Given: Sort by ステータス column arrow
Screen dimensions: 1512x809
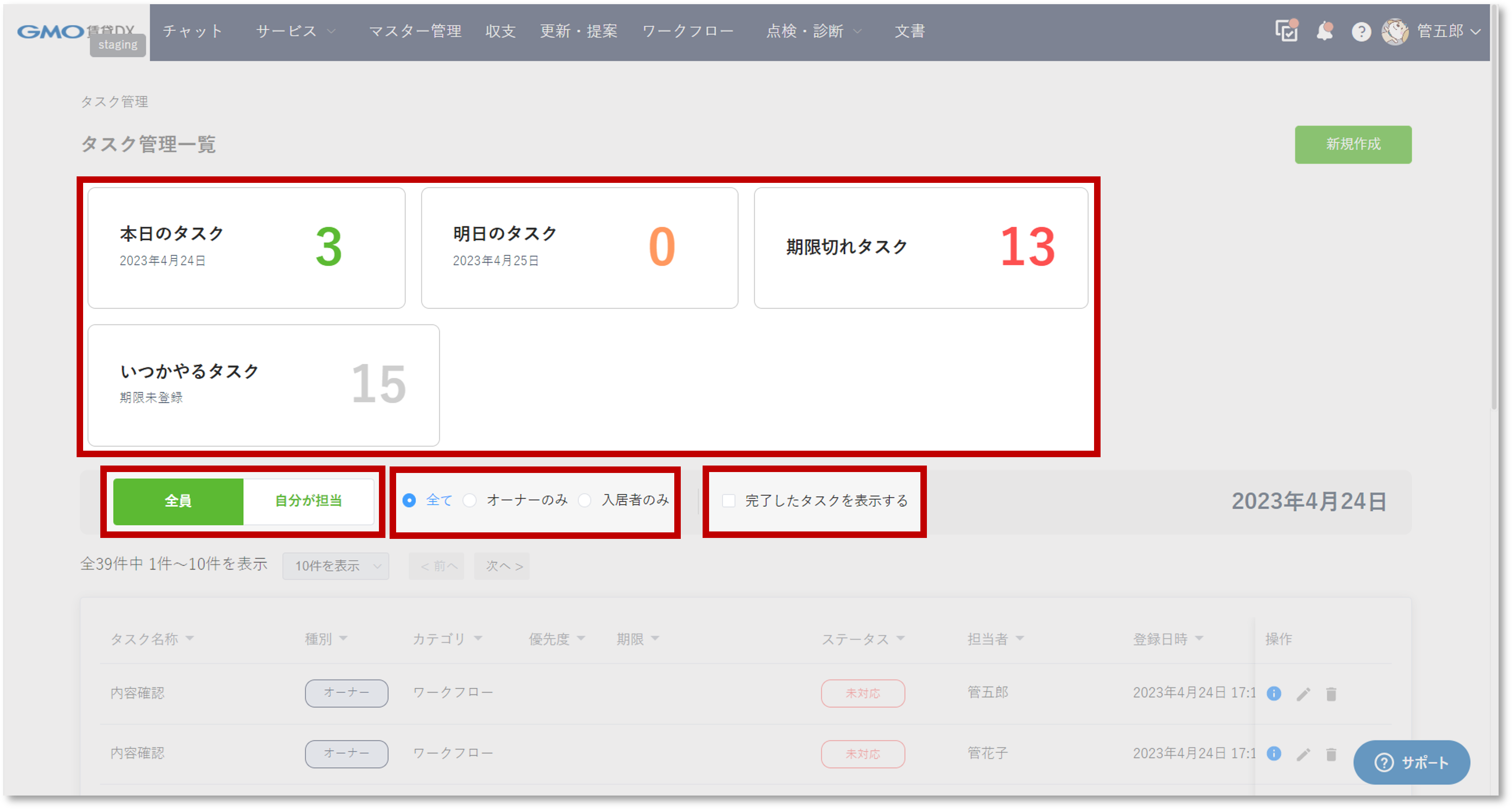Looking at the screenshot, I should (x=901, y=638).
